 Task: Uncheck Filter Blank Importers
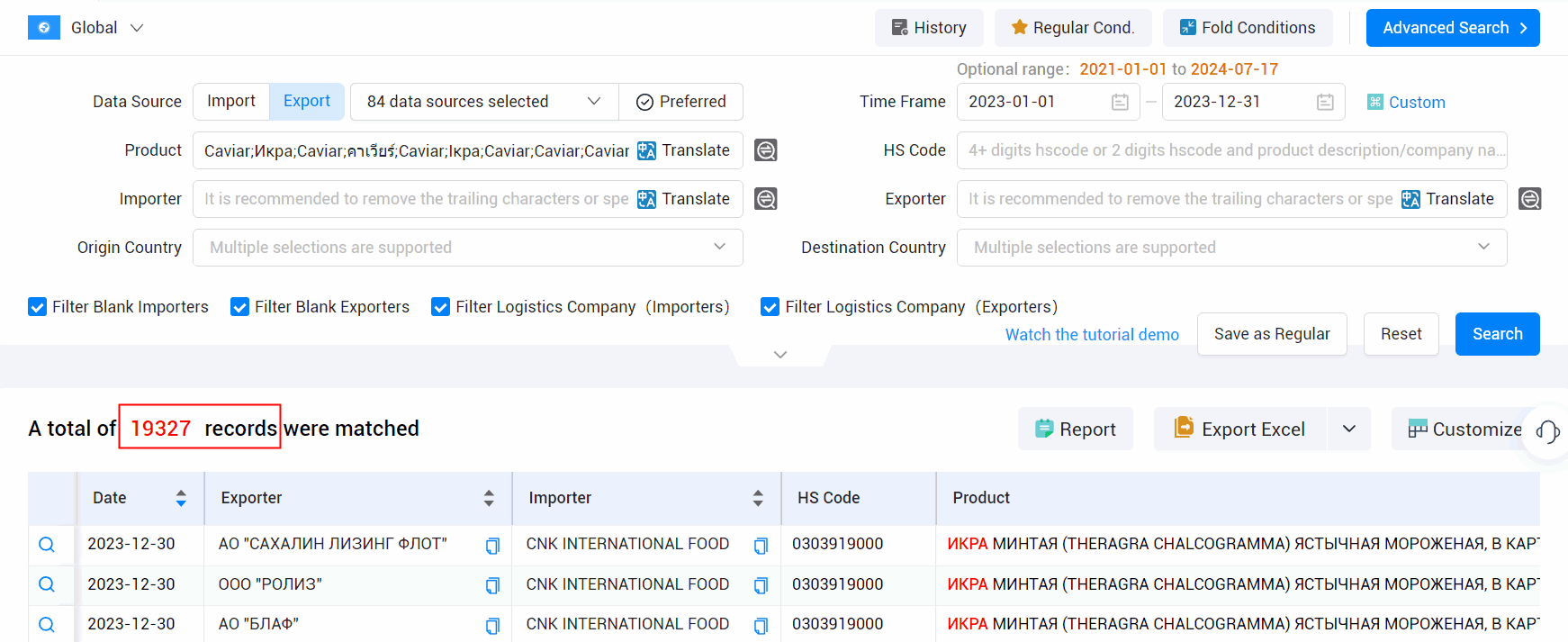[x=37, y=307]
